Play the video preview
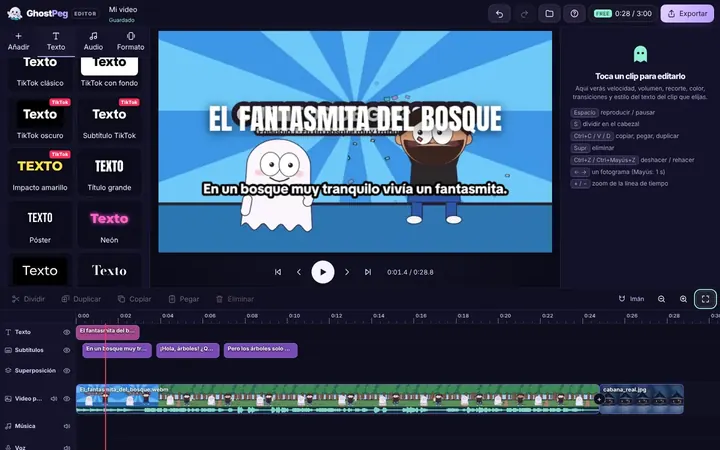This screenshot has height=450, width=720. [x=323, y=272]
